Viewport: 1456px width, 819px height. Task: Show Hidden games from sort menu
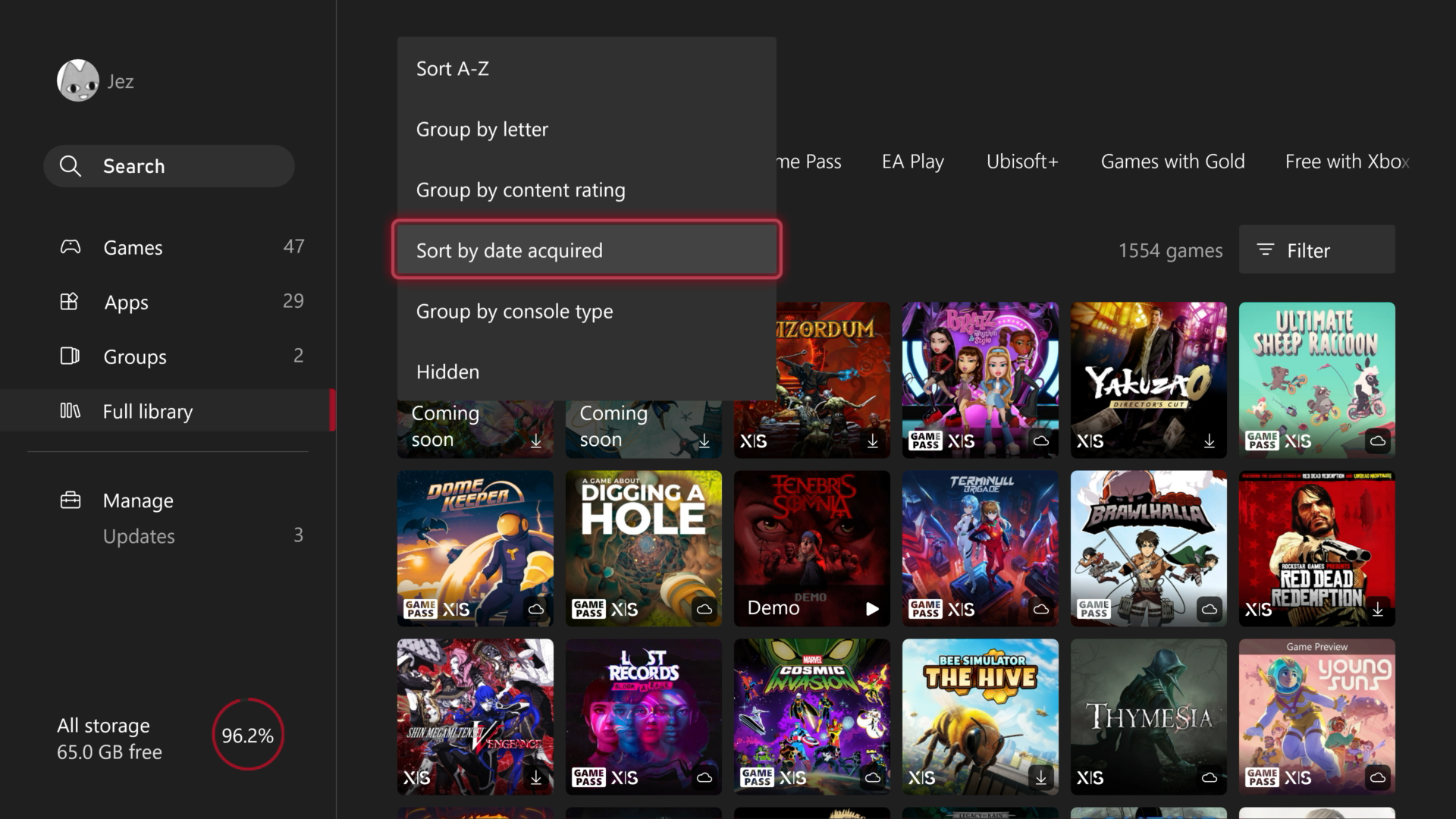pos(447,372)
